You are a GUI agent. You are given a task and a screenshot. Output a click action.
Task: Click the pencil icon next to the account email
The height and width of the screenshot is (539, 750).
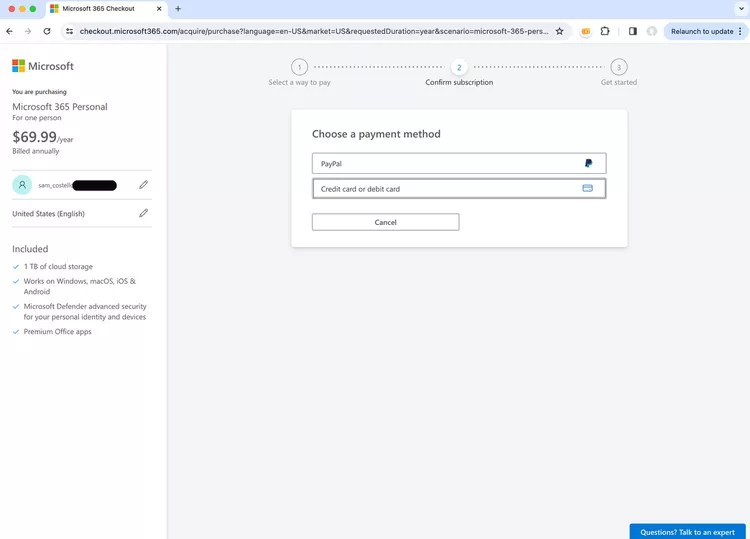click(143, 185)
